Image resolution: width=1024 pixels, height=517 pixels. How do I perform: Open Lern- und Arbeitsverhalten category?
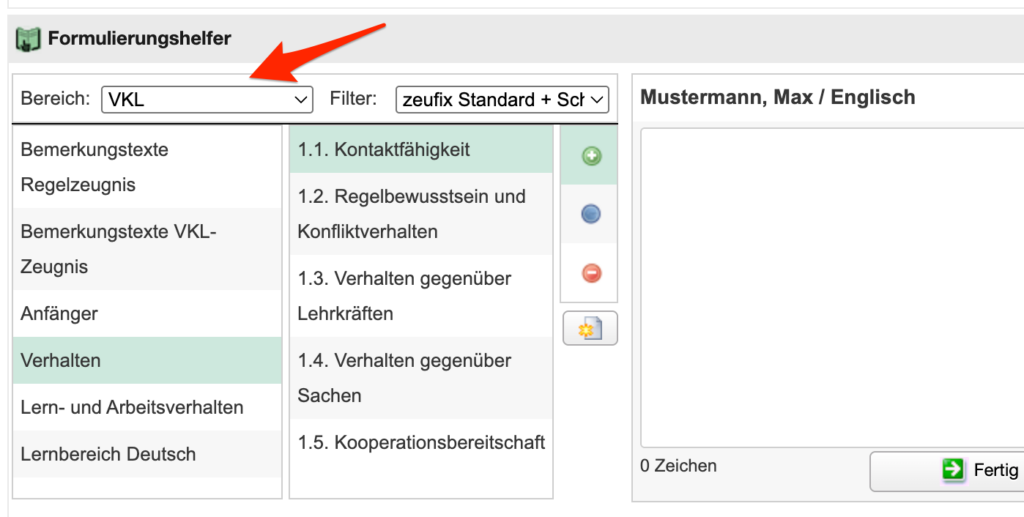coord(147,407)
